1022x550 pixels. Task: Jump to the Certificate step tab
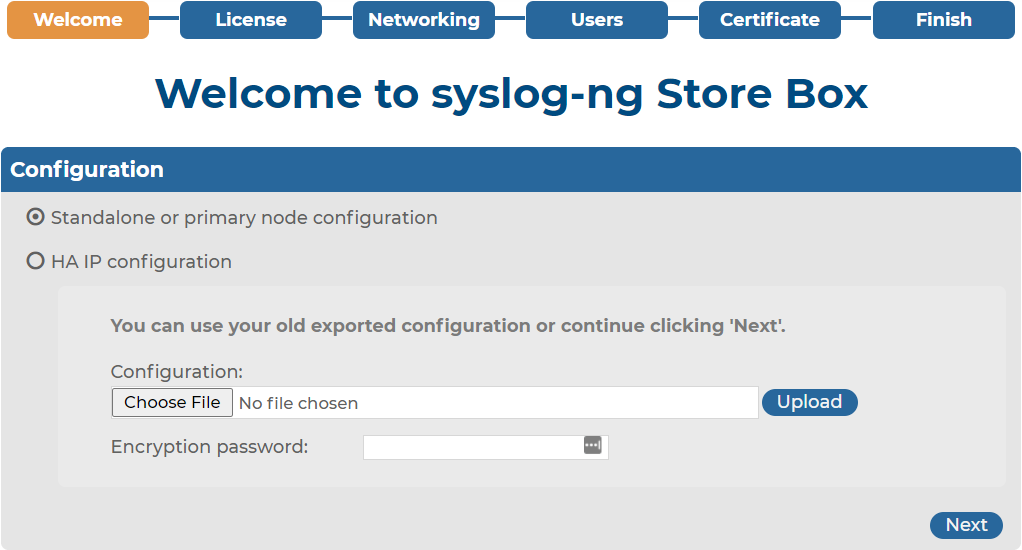[770, 20]
